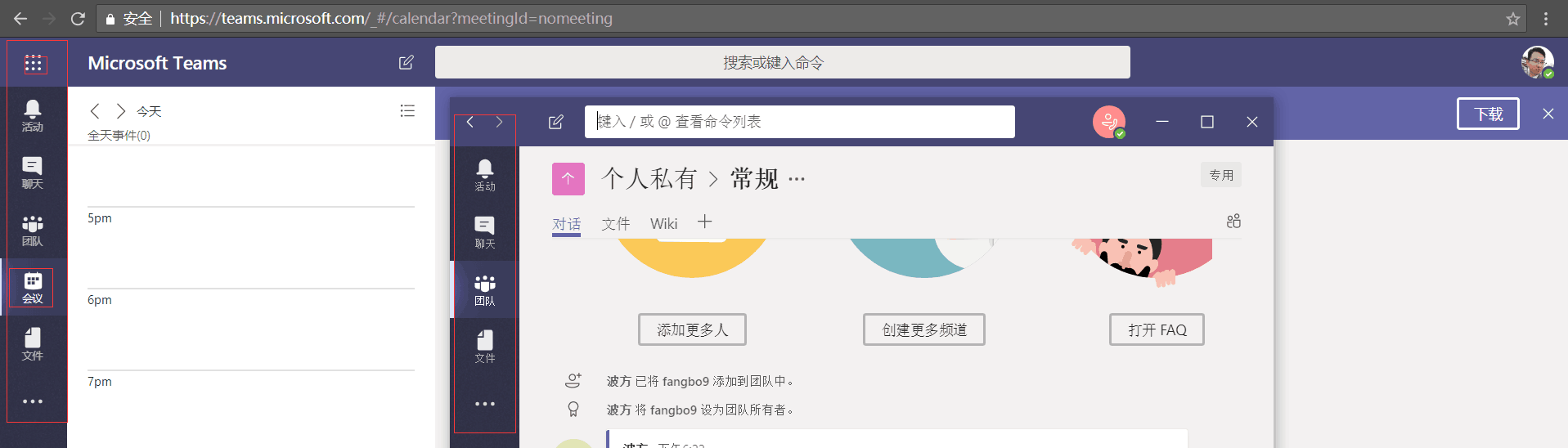The width and height of the screenshot is (1568, 448).
Task: Open Activity (活动) in web Teams sidebar
Action: click(33, 116)
